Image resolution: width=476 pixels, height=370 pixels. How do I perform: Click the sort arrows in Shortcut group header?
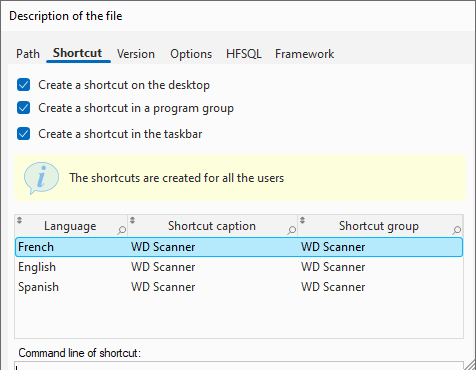(x=302, y=220)
